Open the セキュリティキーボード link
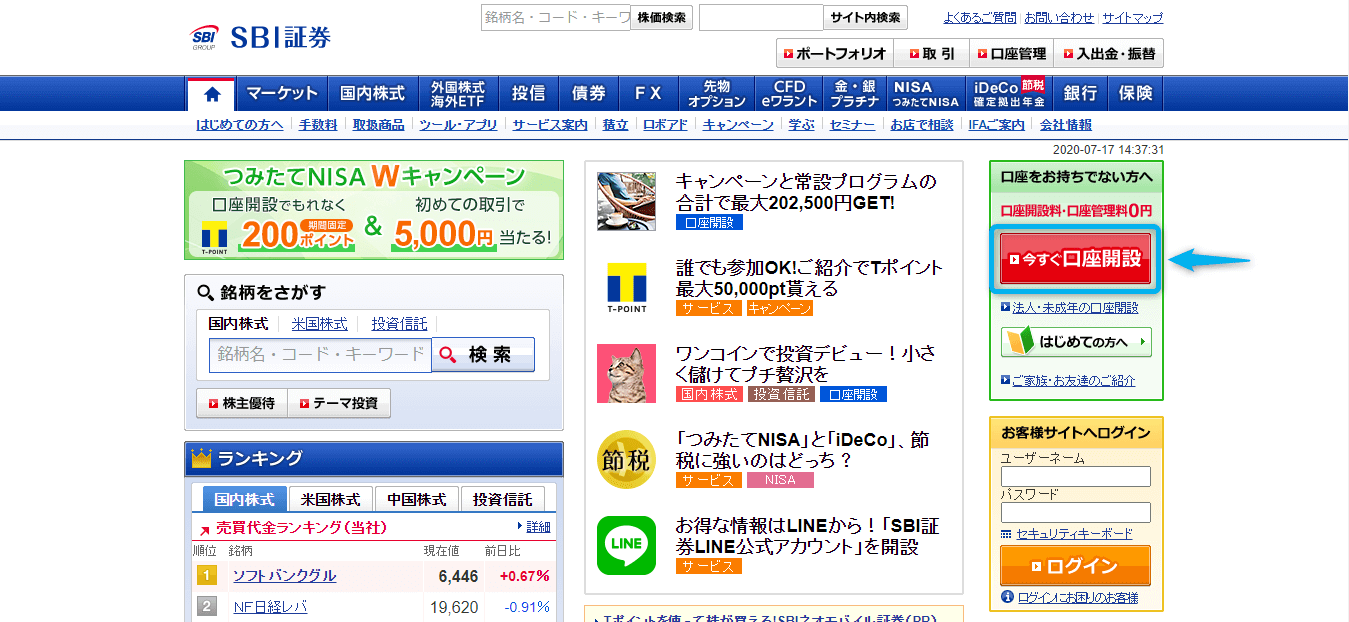This screenshot has height=622, width=1349. 1074,534
